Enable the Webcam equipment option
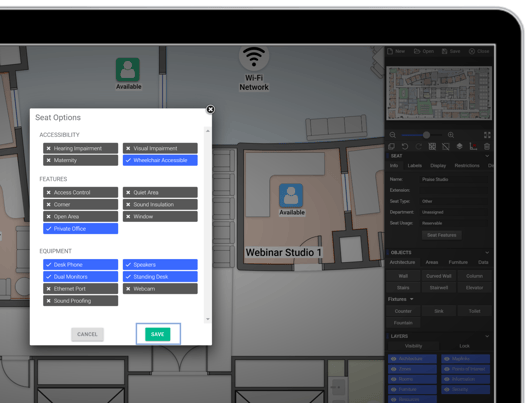This screenshot has height=403, width=529. [160, 289]
